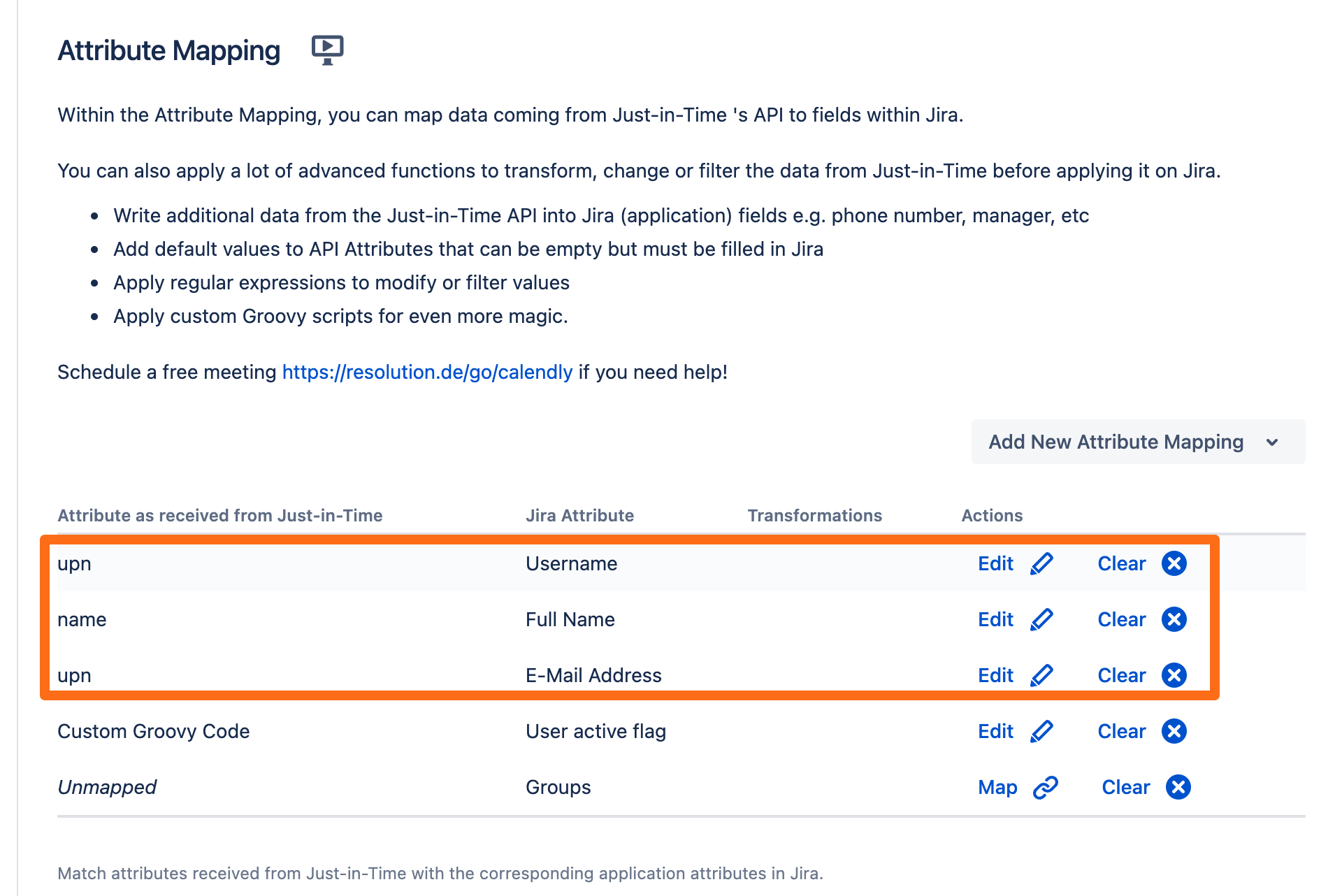Open the resolution.de calendly link
The width and height of the screenshot is (1342, 896).
coord(427,372)
